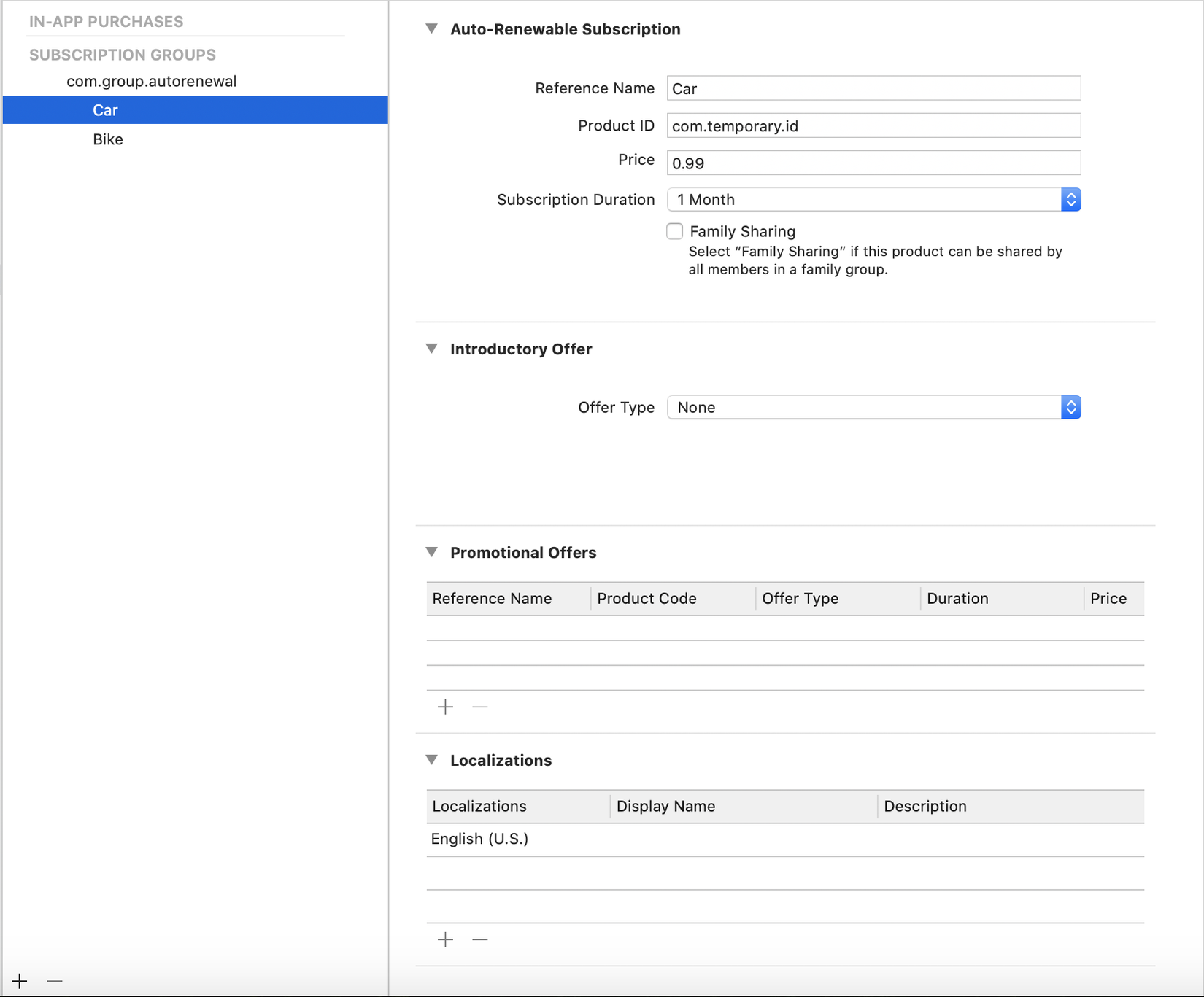Image resolution: width=1204 pixels, height=997 pixels.
Task: Select the English (U.S.) localization row
Action: [x=784, y=839]
